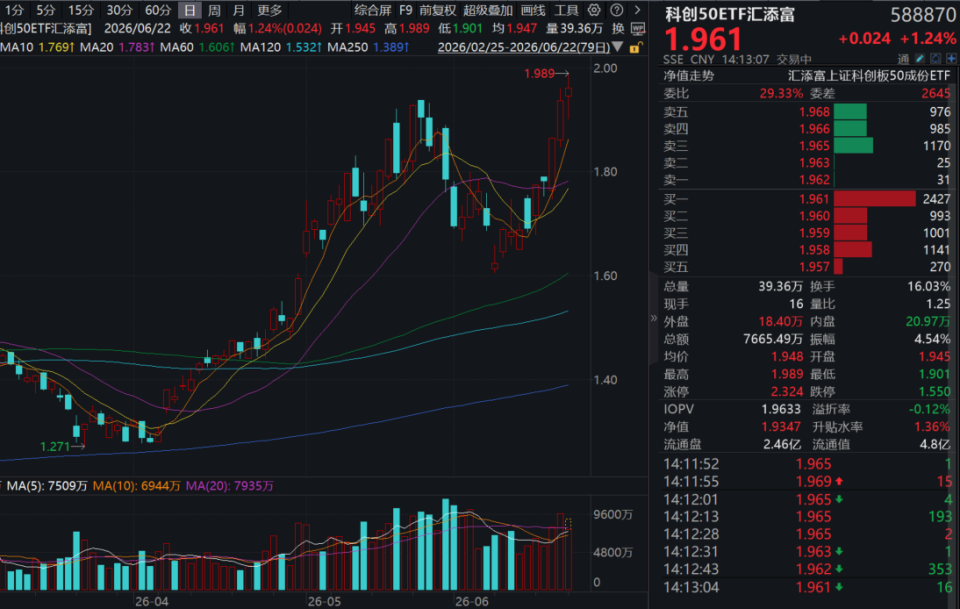
Task: Click the WP monitor icon
Action: coord(637,28)
